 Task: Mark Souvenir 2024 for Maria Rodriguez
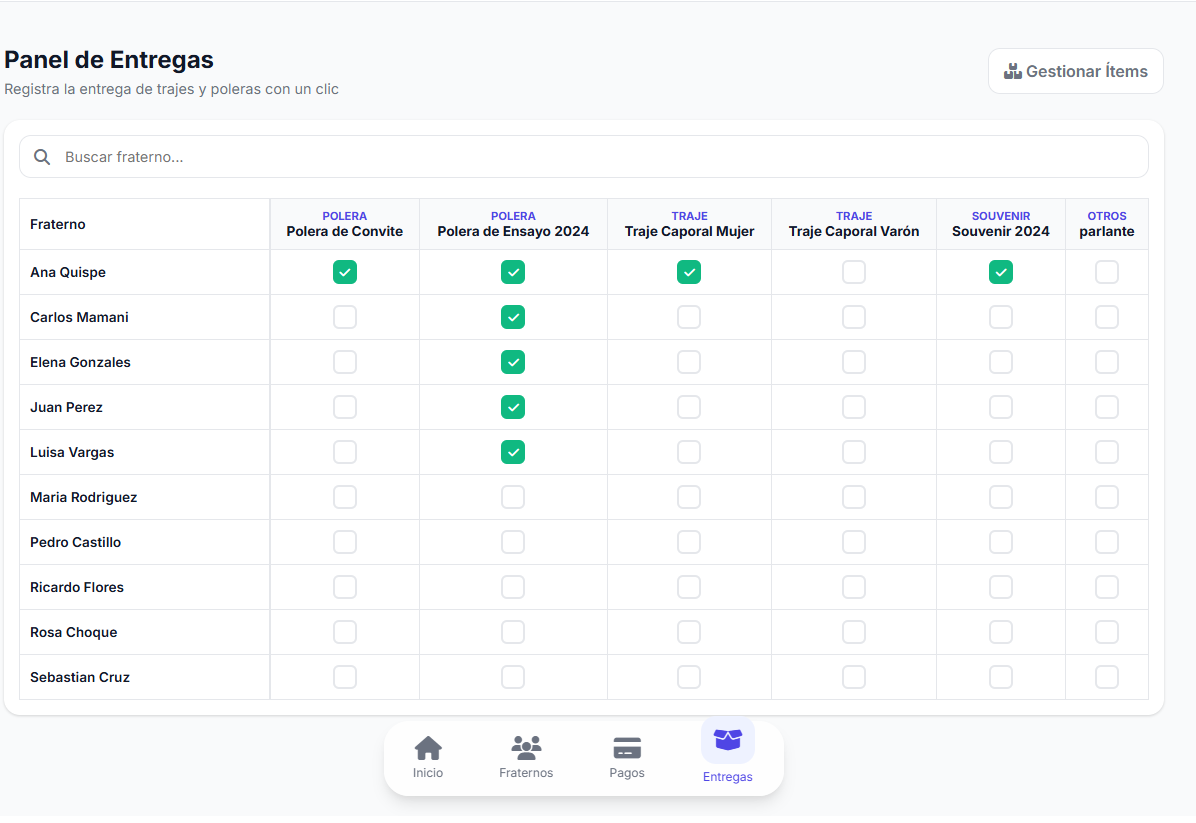(x=1001, y=497)
